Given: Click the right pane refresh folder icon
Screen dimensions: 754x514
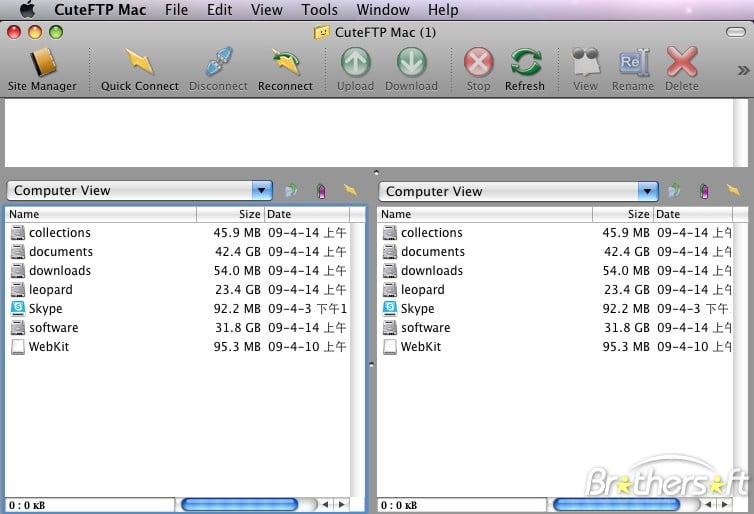Looking at the screenshot, I should pos(674,191).
